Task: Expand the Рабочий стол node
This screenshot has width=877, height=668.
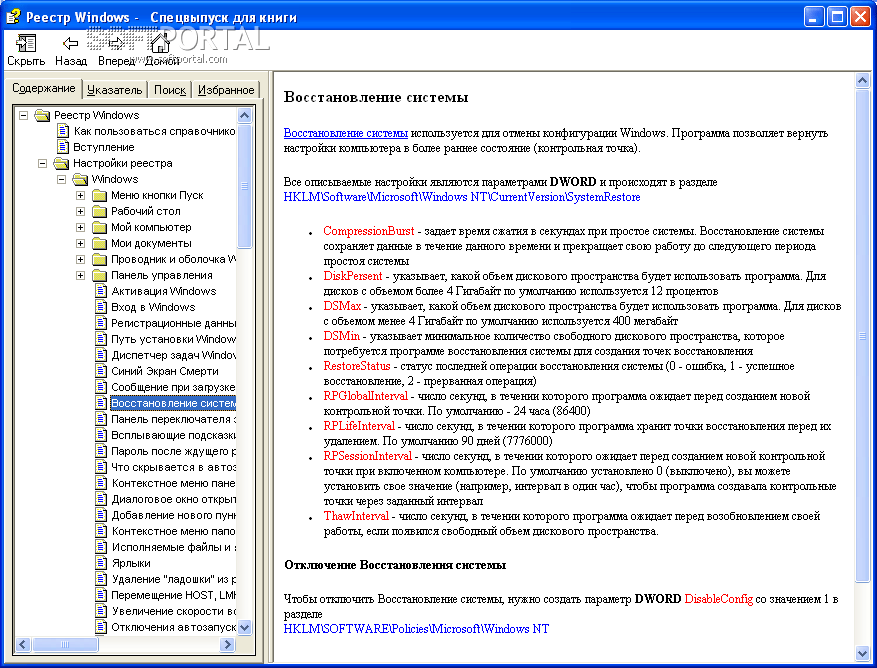Action: click(x=81, y=211)
